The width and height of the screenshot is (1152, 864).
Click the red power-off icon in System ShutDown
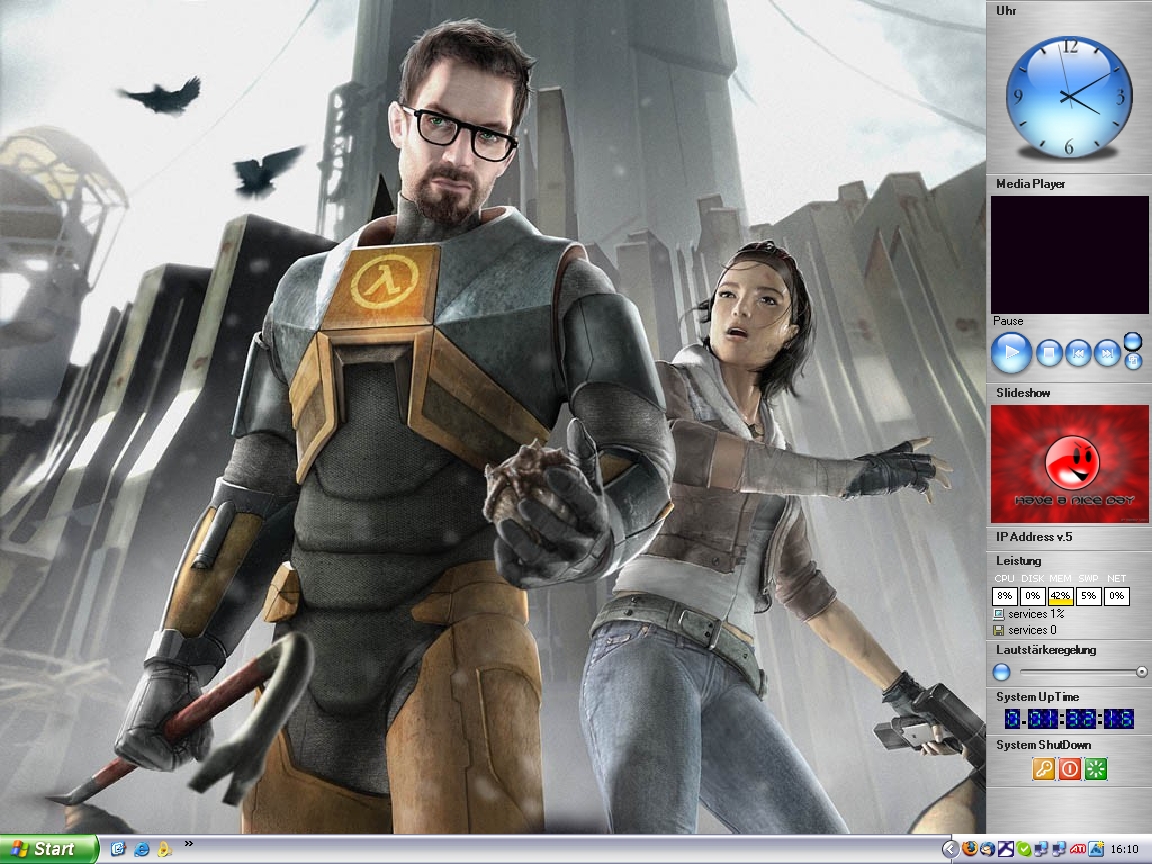[x=1070, y=769]
